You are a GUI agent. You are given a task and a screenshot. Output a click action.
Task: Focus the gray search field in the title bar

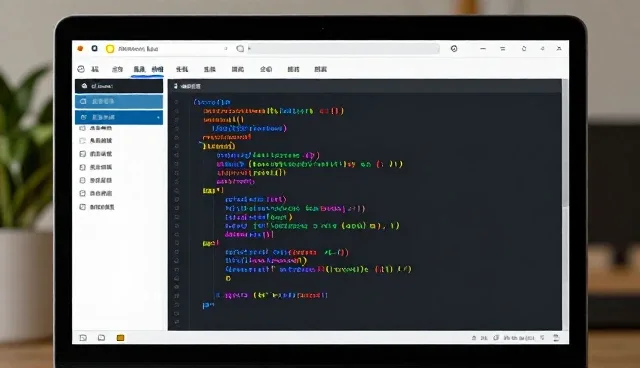pyautogui.click(x=343, y=49)
